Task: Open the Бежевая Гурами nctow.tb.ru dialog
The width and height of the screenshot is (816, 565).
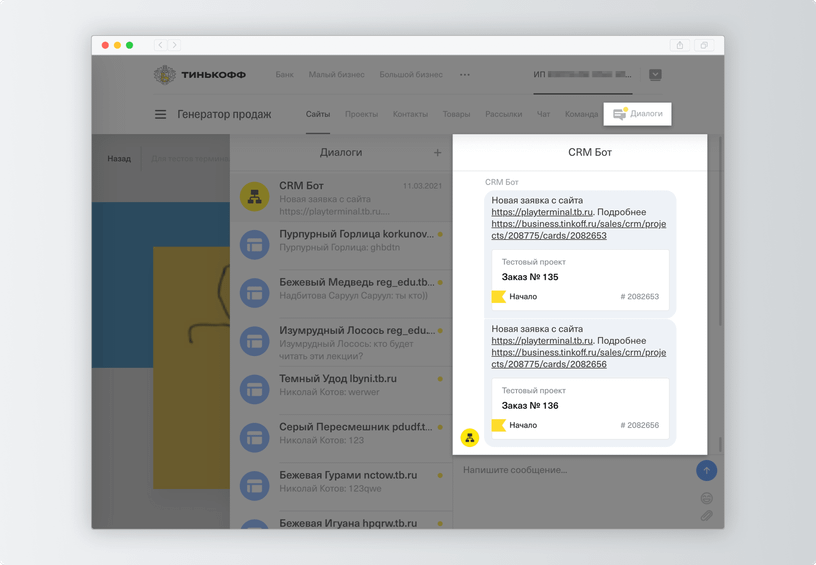Action: [341, 486]
